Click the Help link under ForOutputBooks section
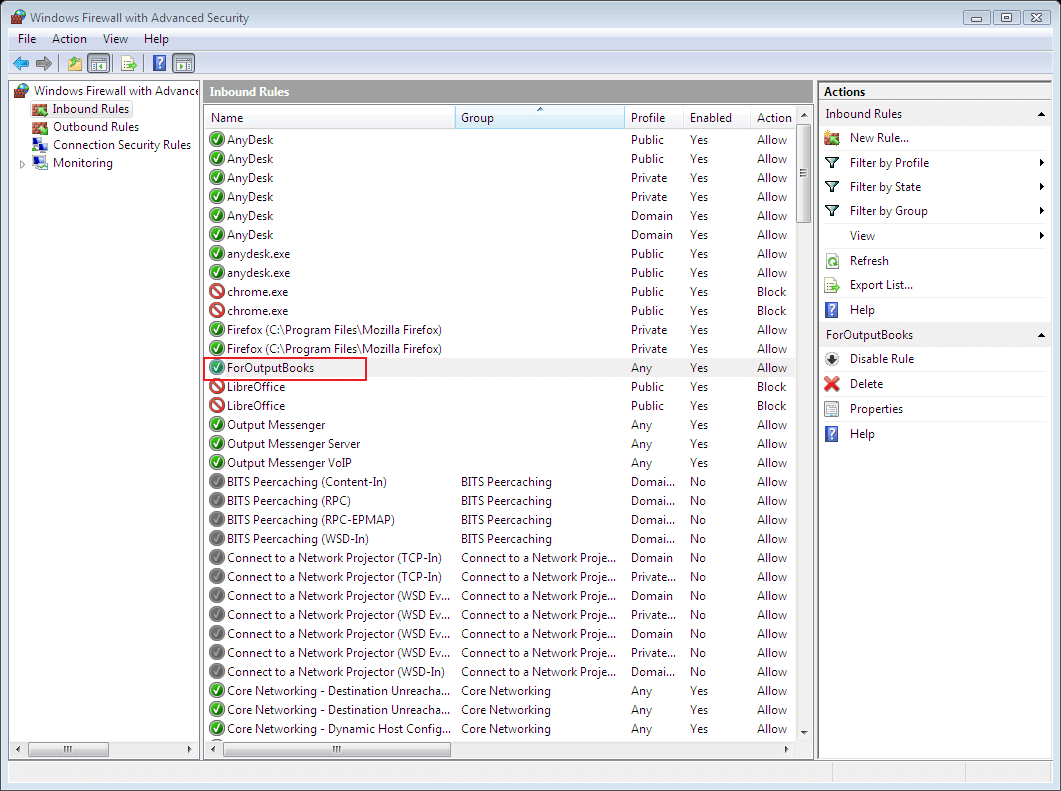 click(x=862, y=434)
